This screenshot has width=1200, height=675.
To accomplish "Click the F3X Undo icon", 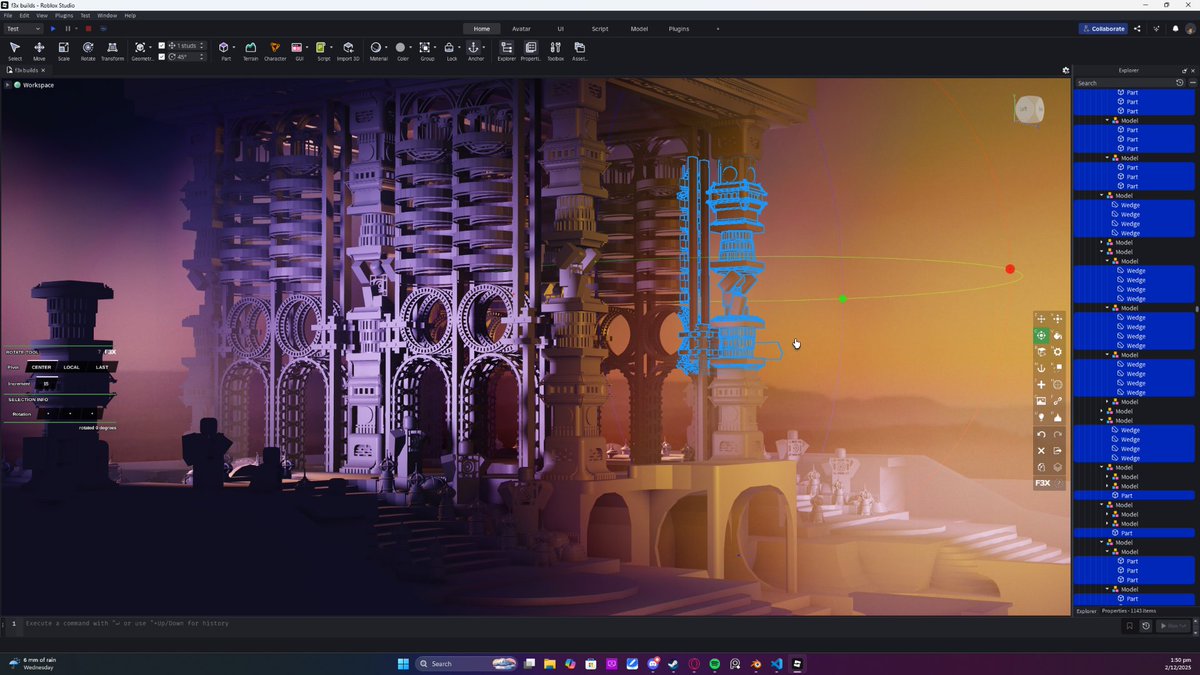I will click(1042, 434).
